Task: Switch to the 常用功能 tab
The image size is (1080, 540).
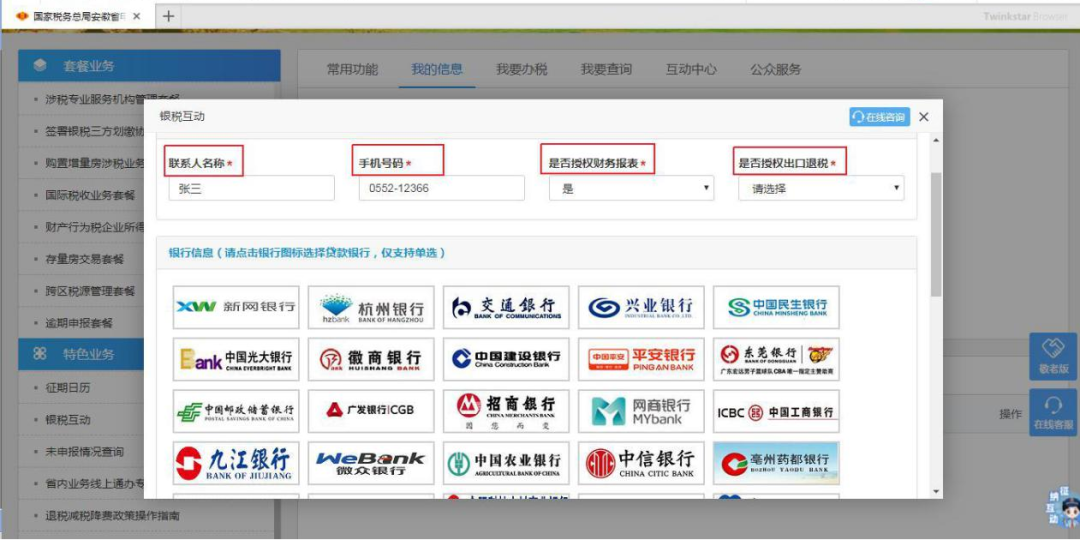Action: [352, 70]
